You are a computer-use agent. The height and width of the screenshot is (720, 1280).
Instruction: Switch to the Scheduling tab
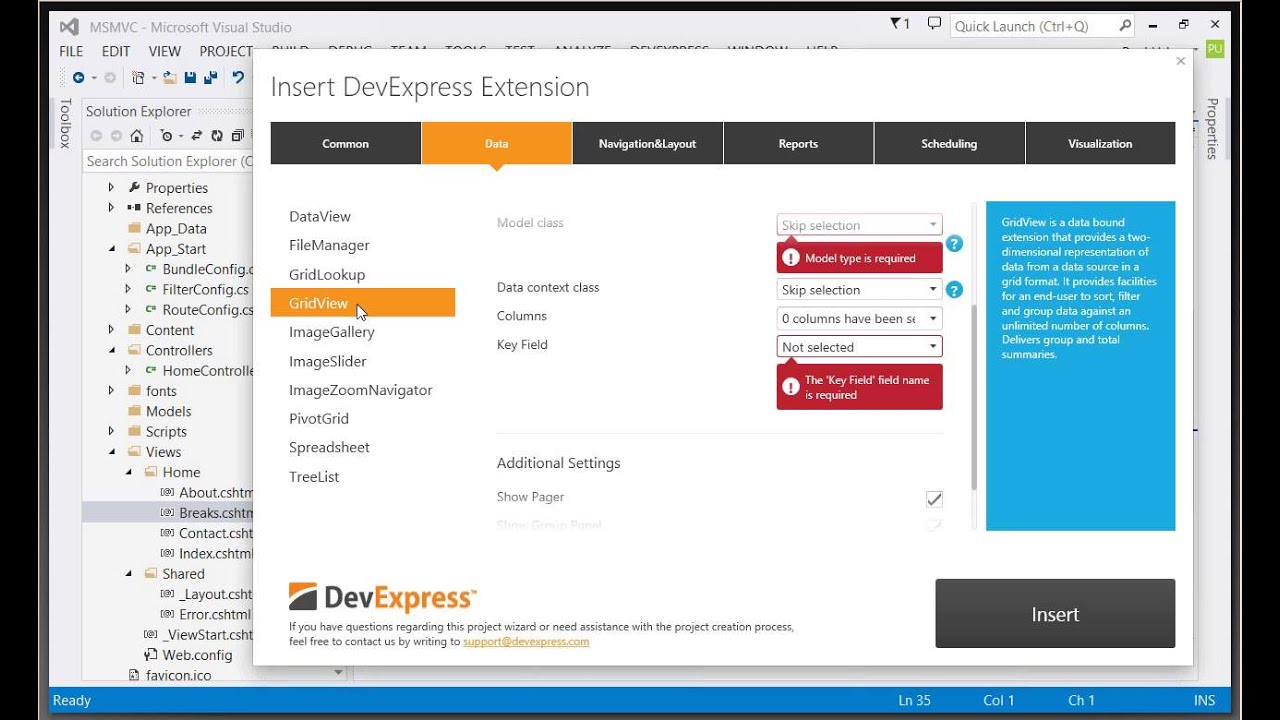[949, 143]
